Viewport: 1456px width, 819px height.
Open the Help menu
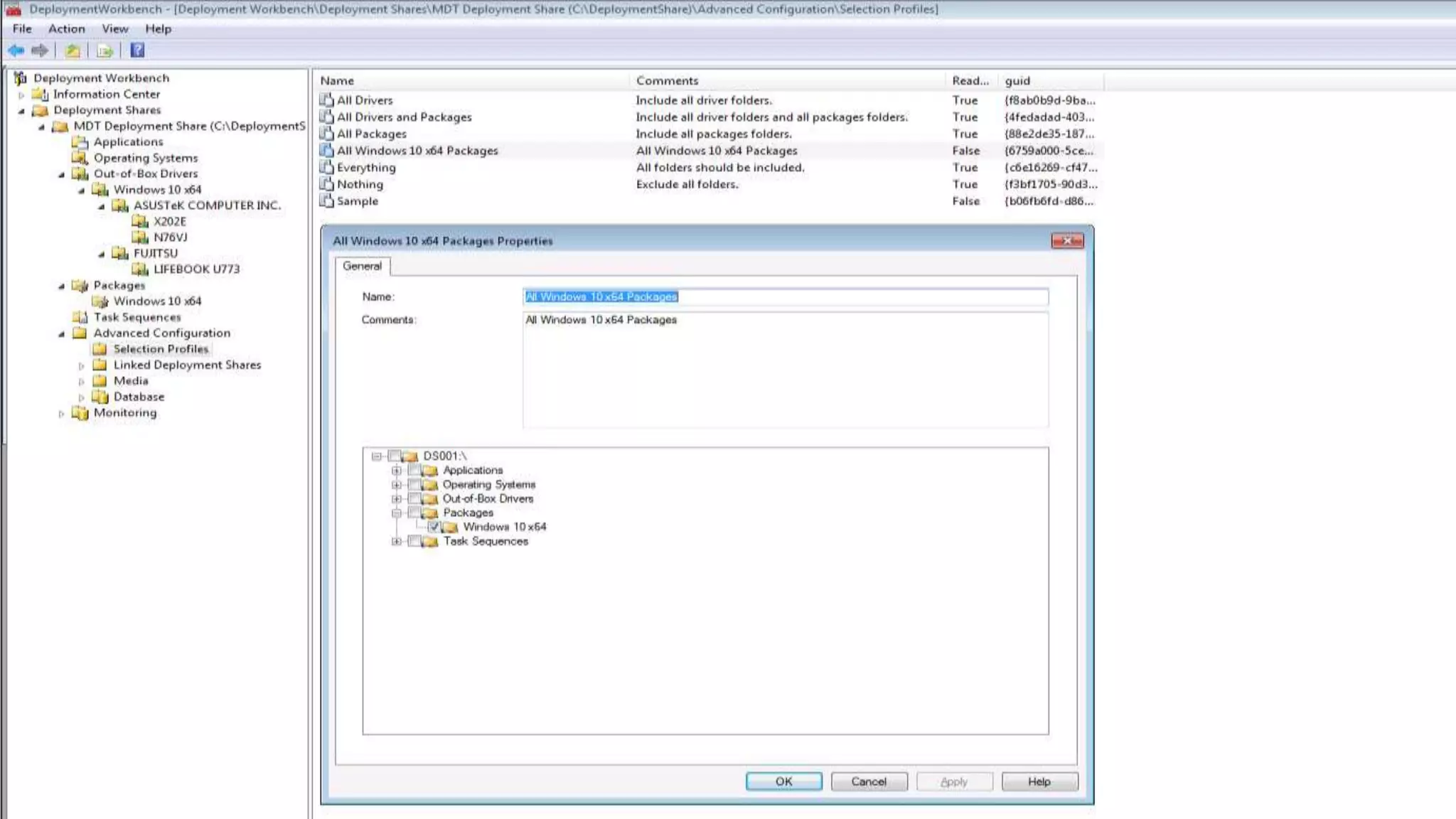point(158,29)
